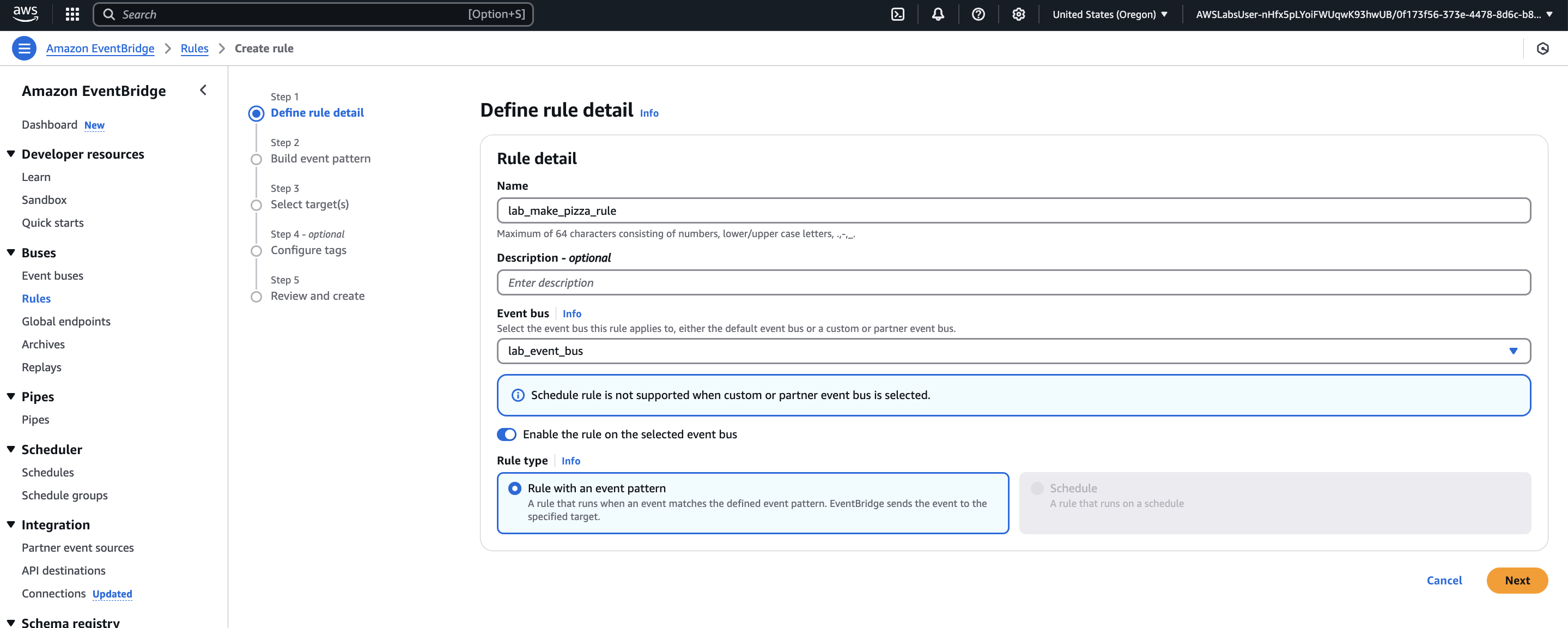Toggle Enable the rule on selected event bus

click(507, 434)
